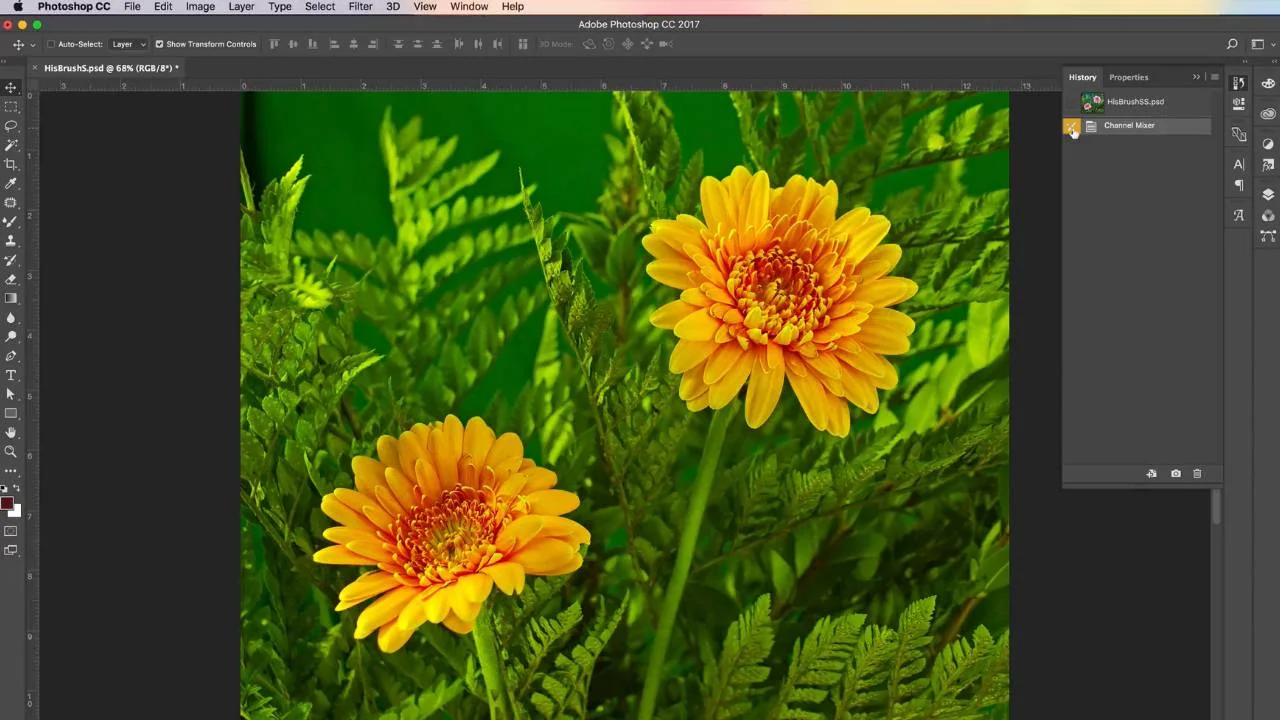The image size is (1280, 720).
Task: Select the Horizontal Type tool
Action: (x=11, y=375)
